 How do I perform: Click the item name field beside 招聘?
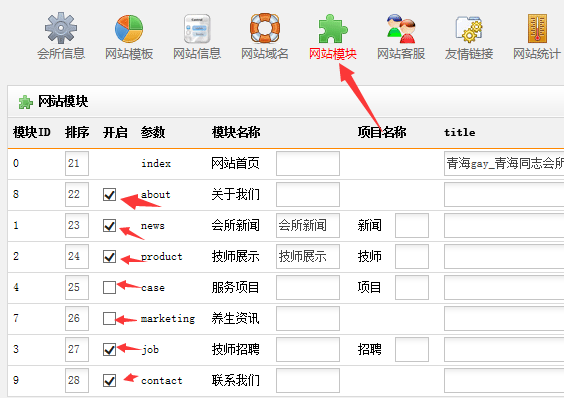[x=412, y=349]
